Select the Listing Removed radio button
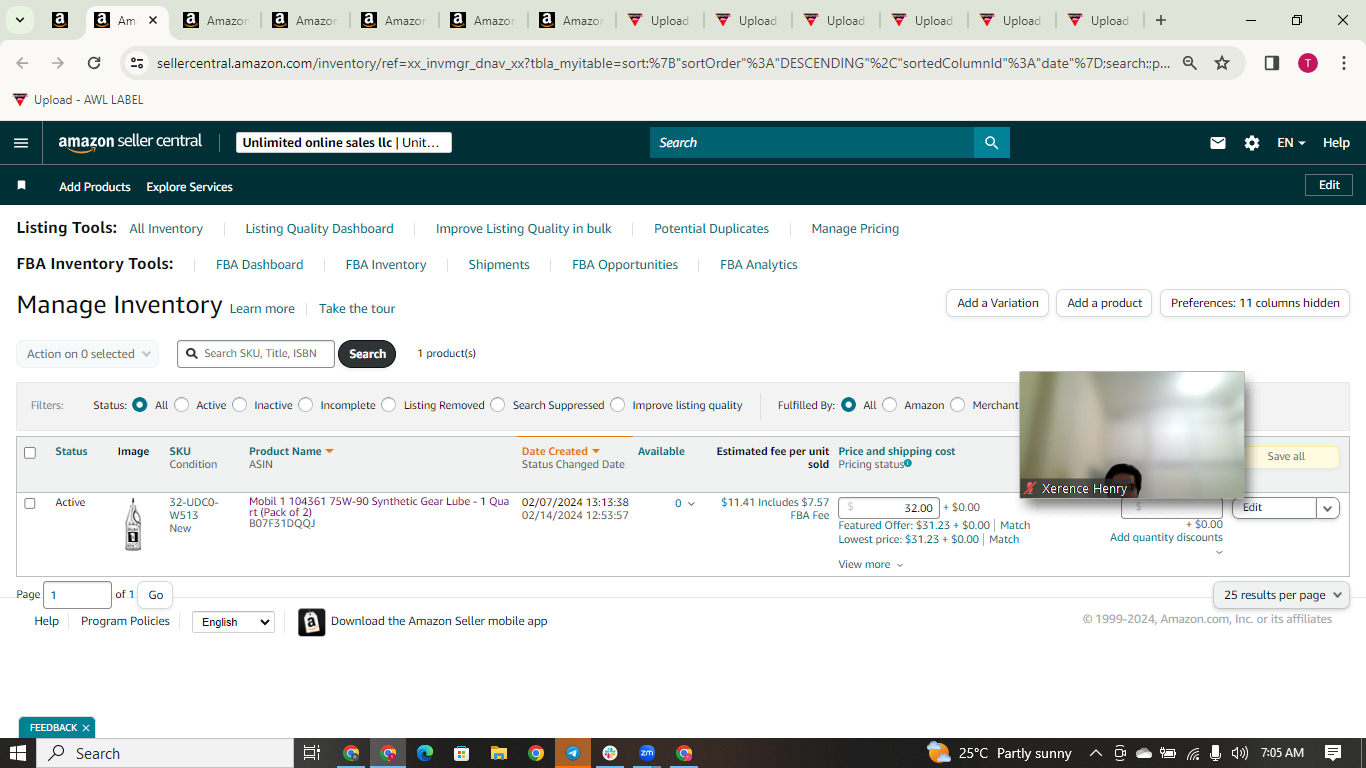 (389, 405)
